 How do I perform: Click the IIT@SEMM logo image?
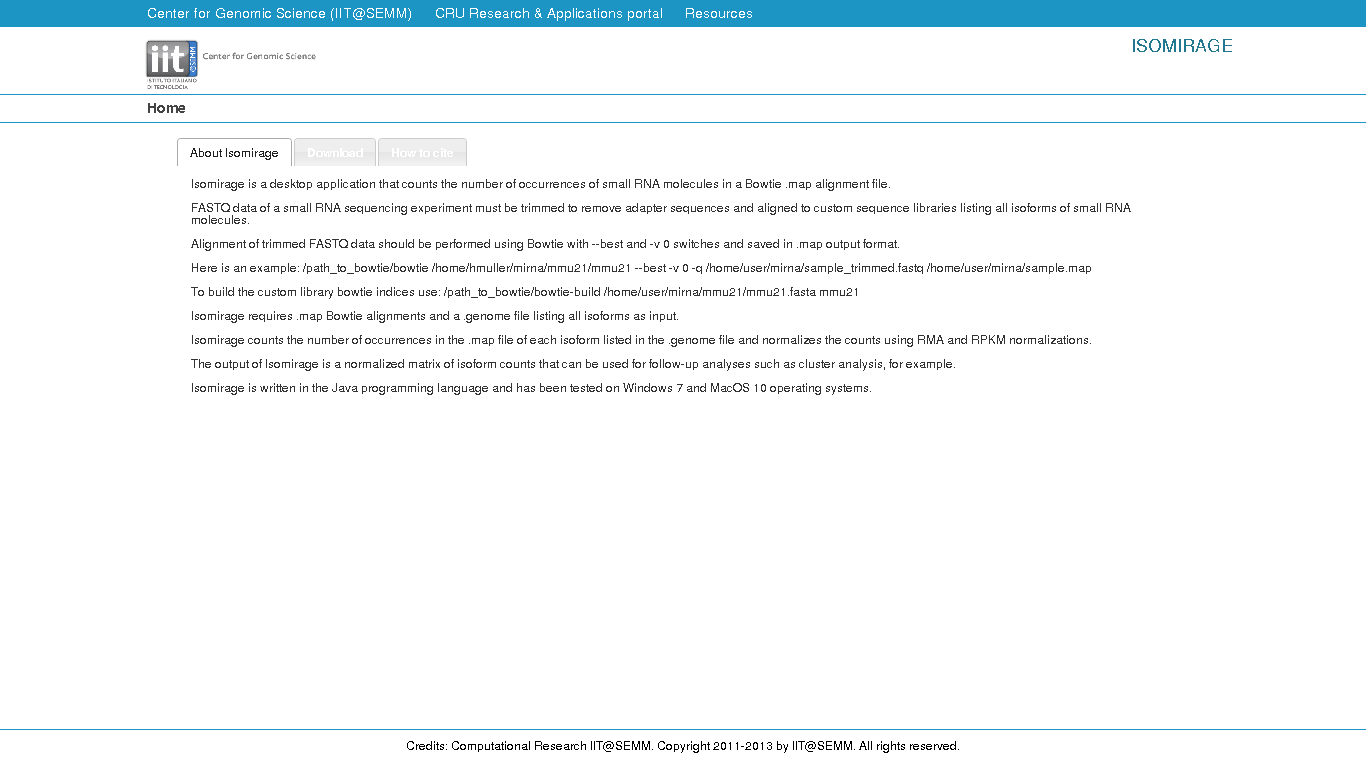click(172, 63)
